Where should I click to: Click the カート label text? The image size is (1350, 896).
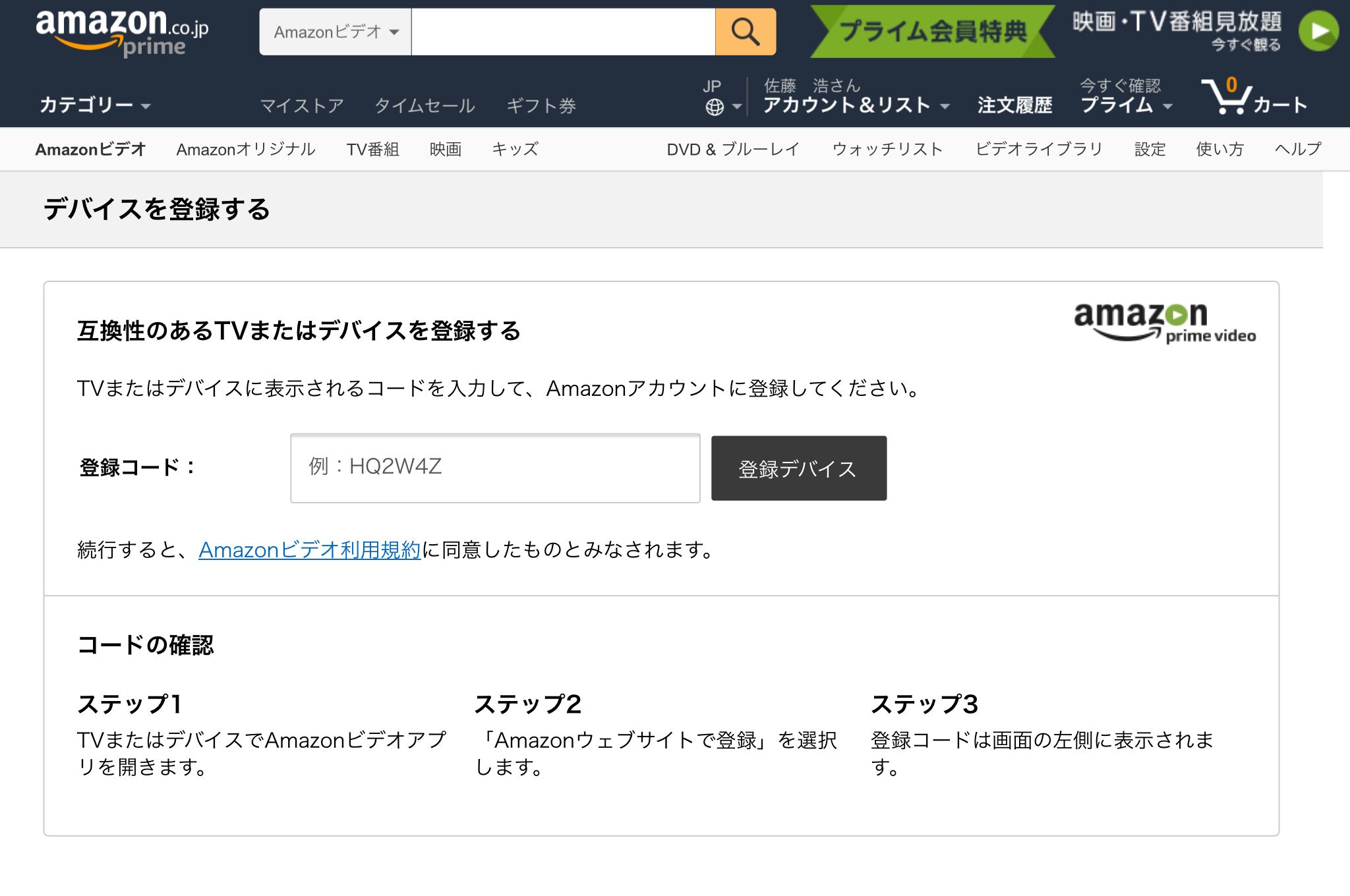[1280, 105]
